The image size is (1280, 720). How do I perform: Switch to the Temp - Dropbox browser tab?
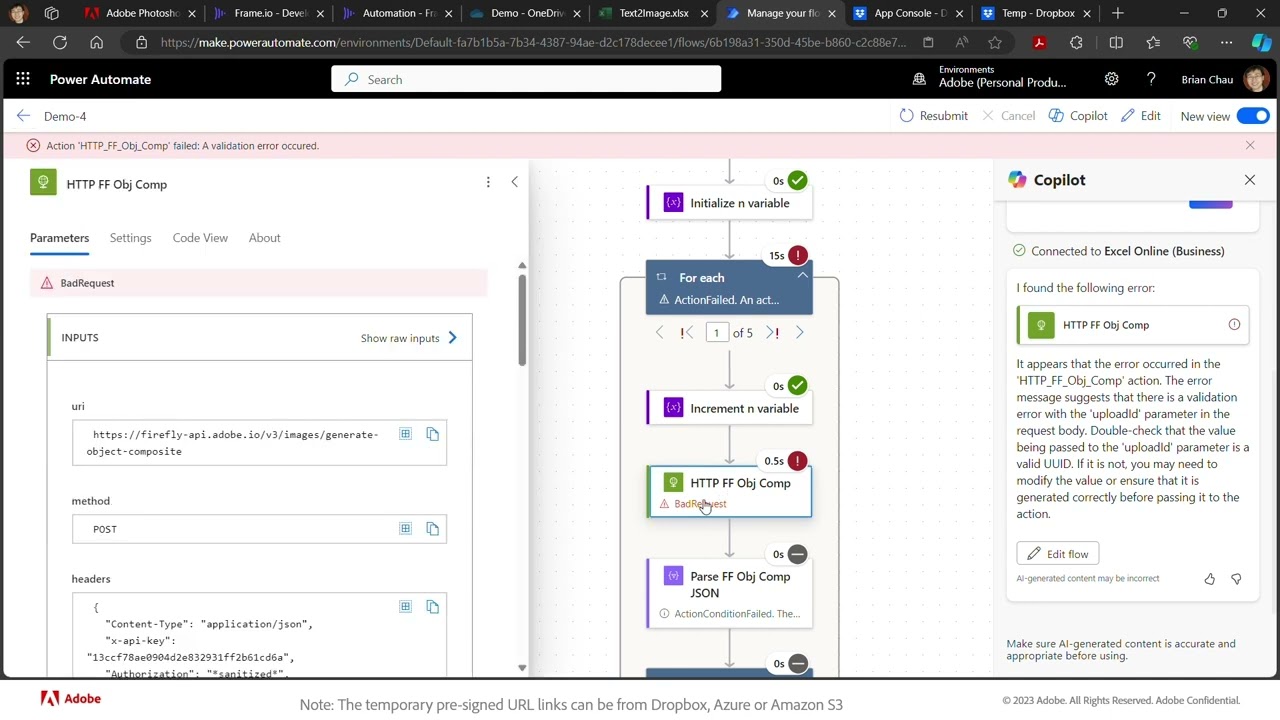click(x=1035, y=14)
